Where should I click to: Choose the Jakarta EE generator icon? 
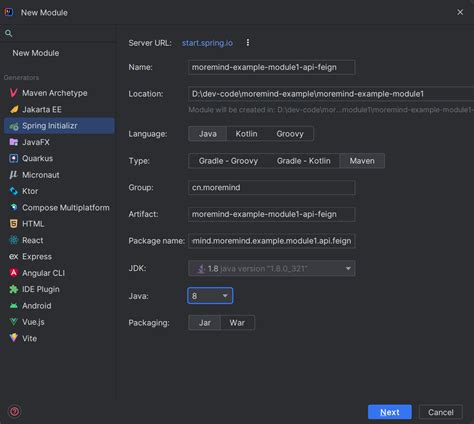point(14,109)
